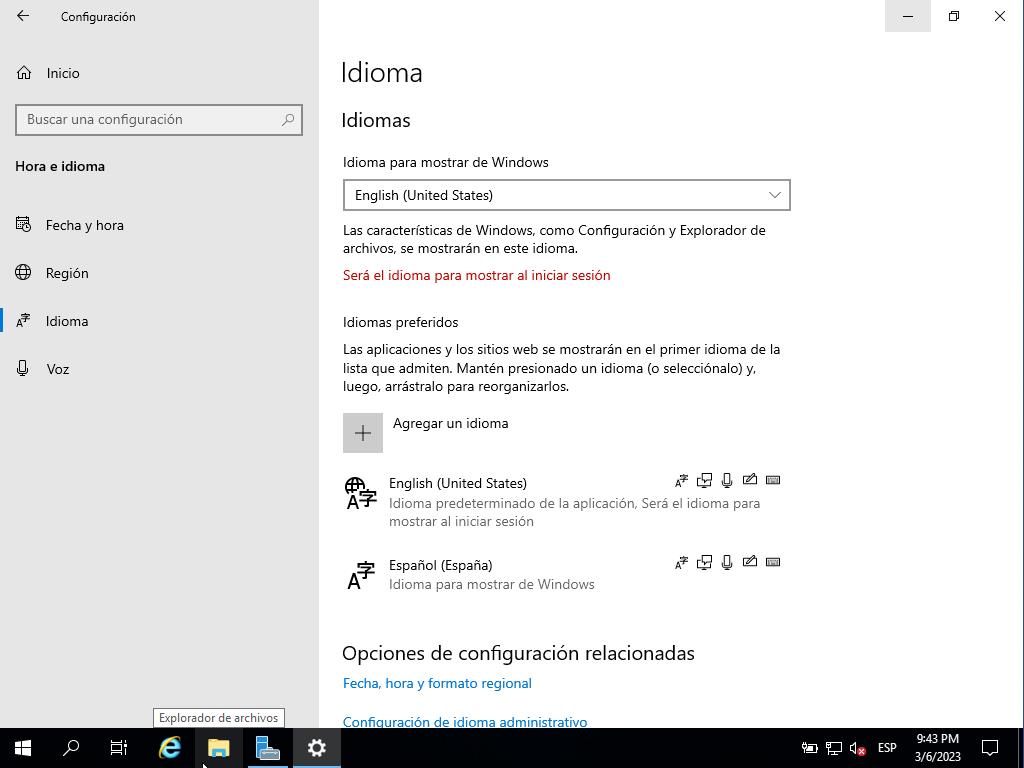Screen dimensions: 1024x768
Task: Click the muted volume tray icon
Action: 857,748
